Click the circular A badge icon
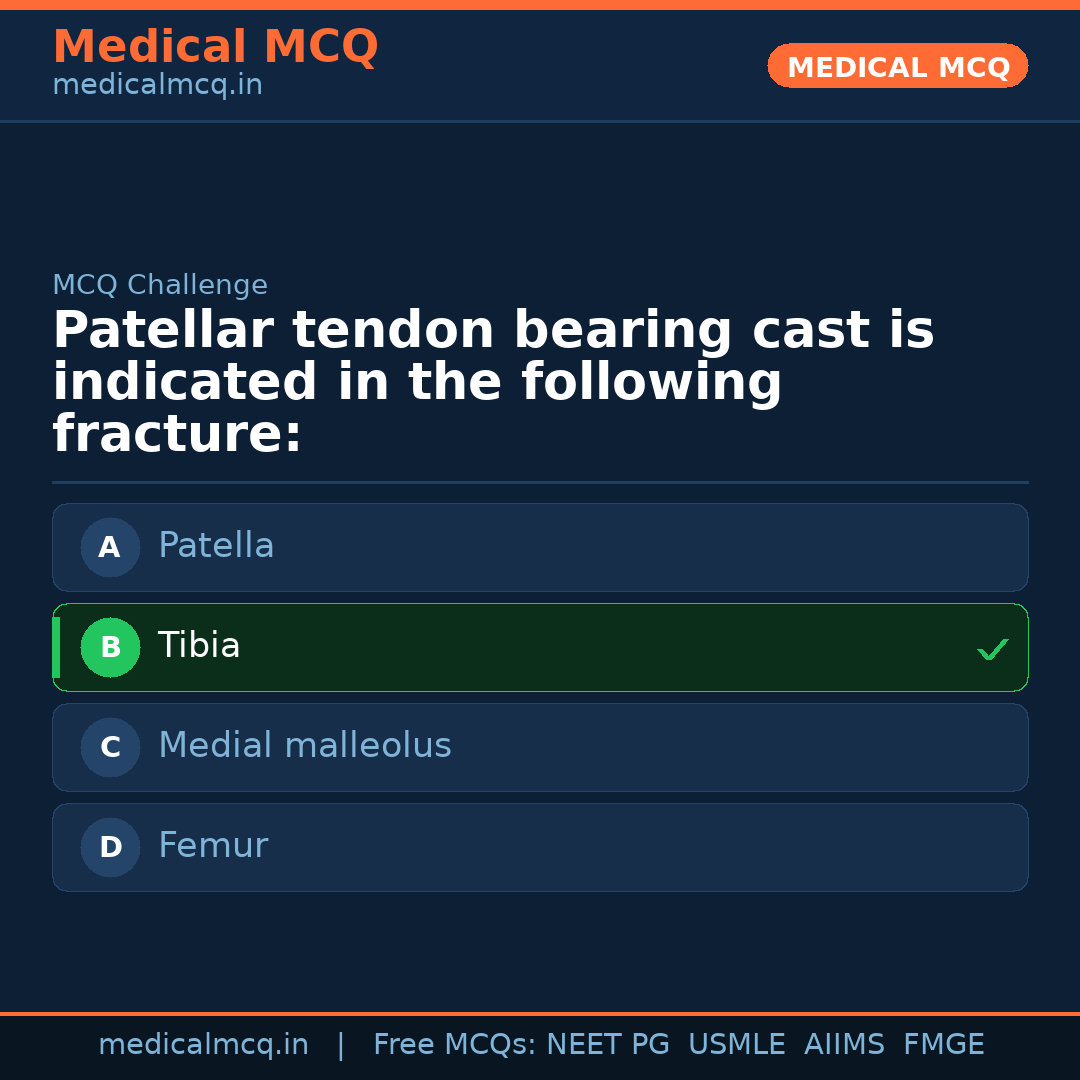Viewport: 1080px width, 1080px height. [x=110, y=547]
